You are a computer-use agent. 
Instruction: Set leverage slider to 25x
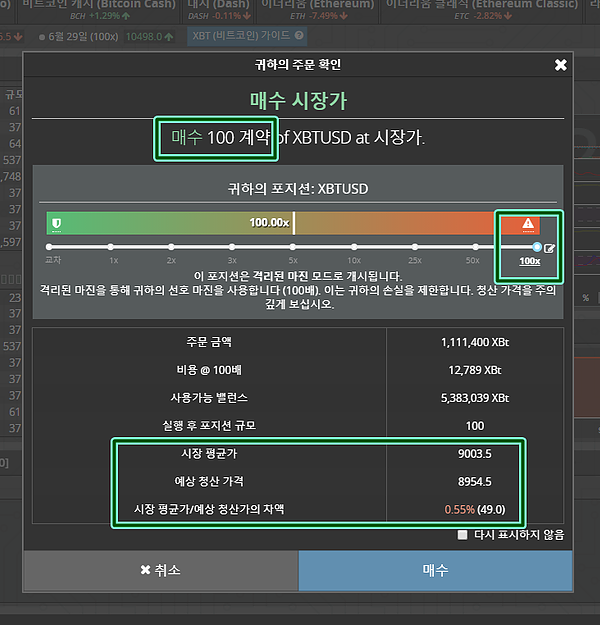(415, 246)
